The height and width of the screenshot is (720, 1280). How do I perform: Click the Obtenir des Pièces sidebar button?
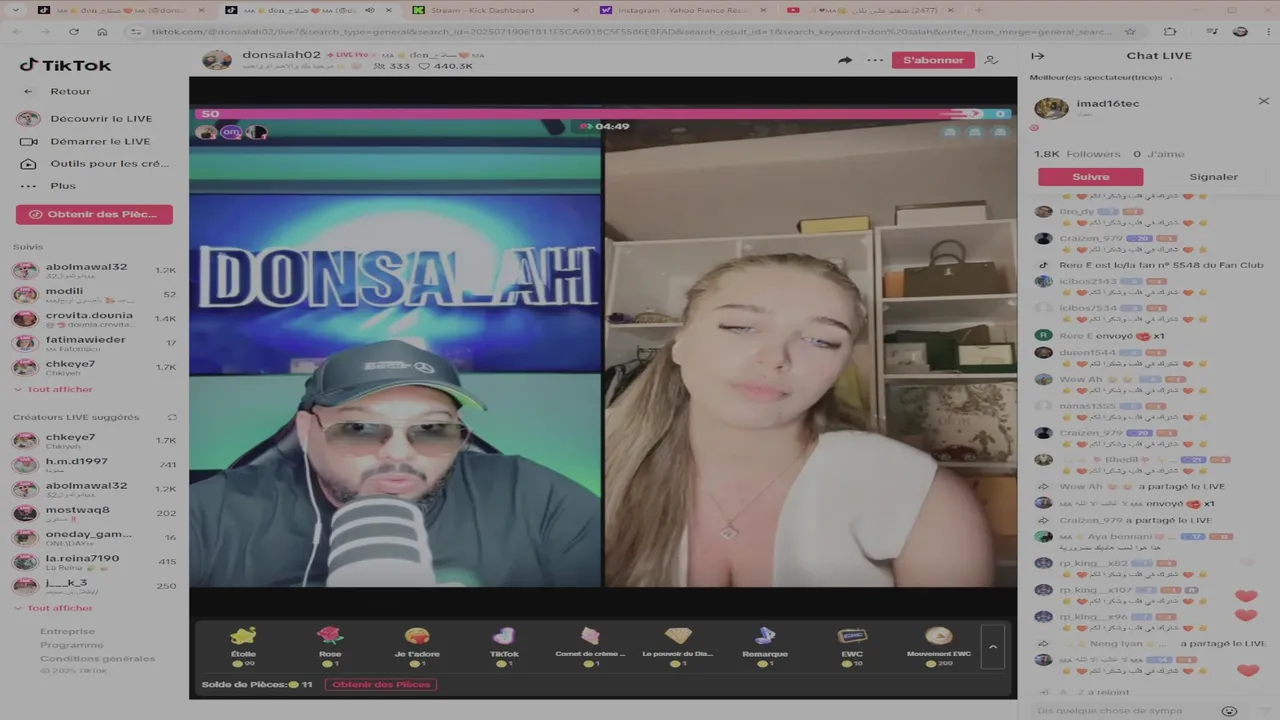click(x=94, y=214)
